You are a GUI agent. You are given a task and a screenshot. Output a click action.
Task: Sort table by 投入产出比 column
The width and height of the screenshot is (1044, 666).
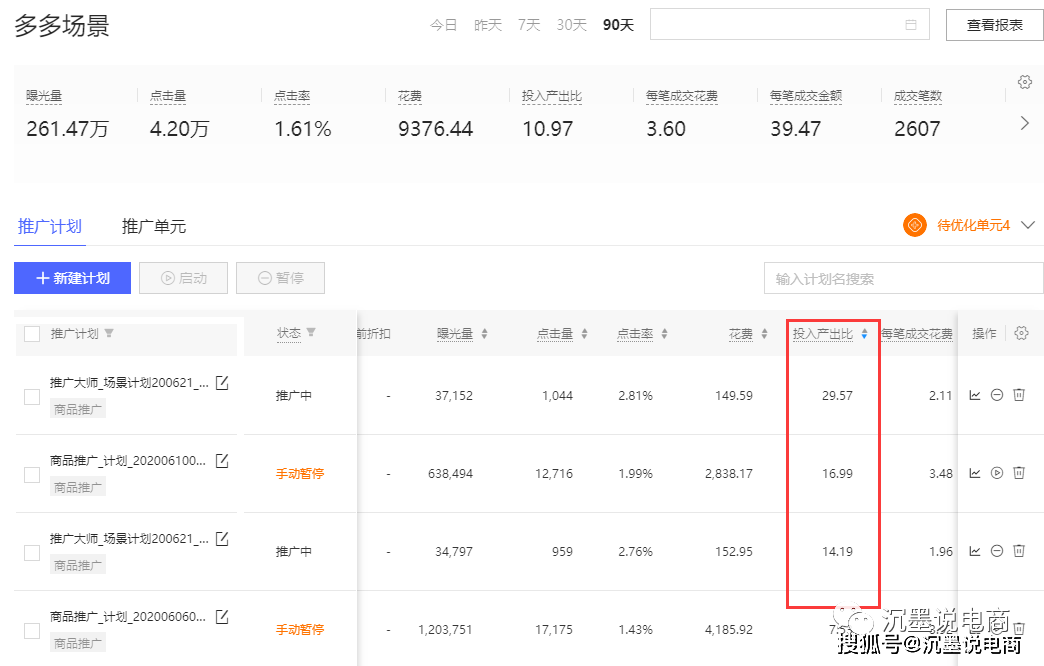pyautogui.click(x=864, y=334)
